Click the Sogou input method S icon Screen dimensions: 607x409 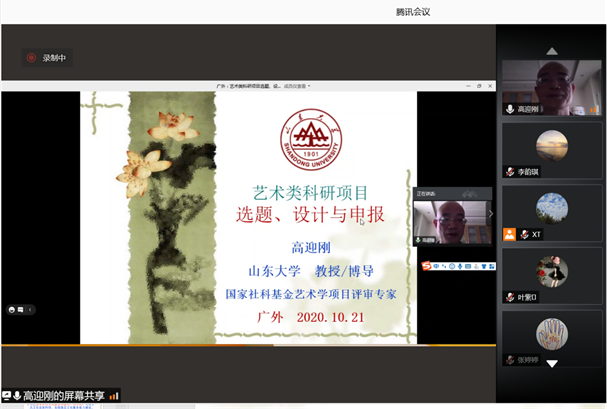[427, 265]
